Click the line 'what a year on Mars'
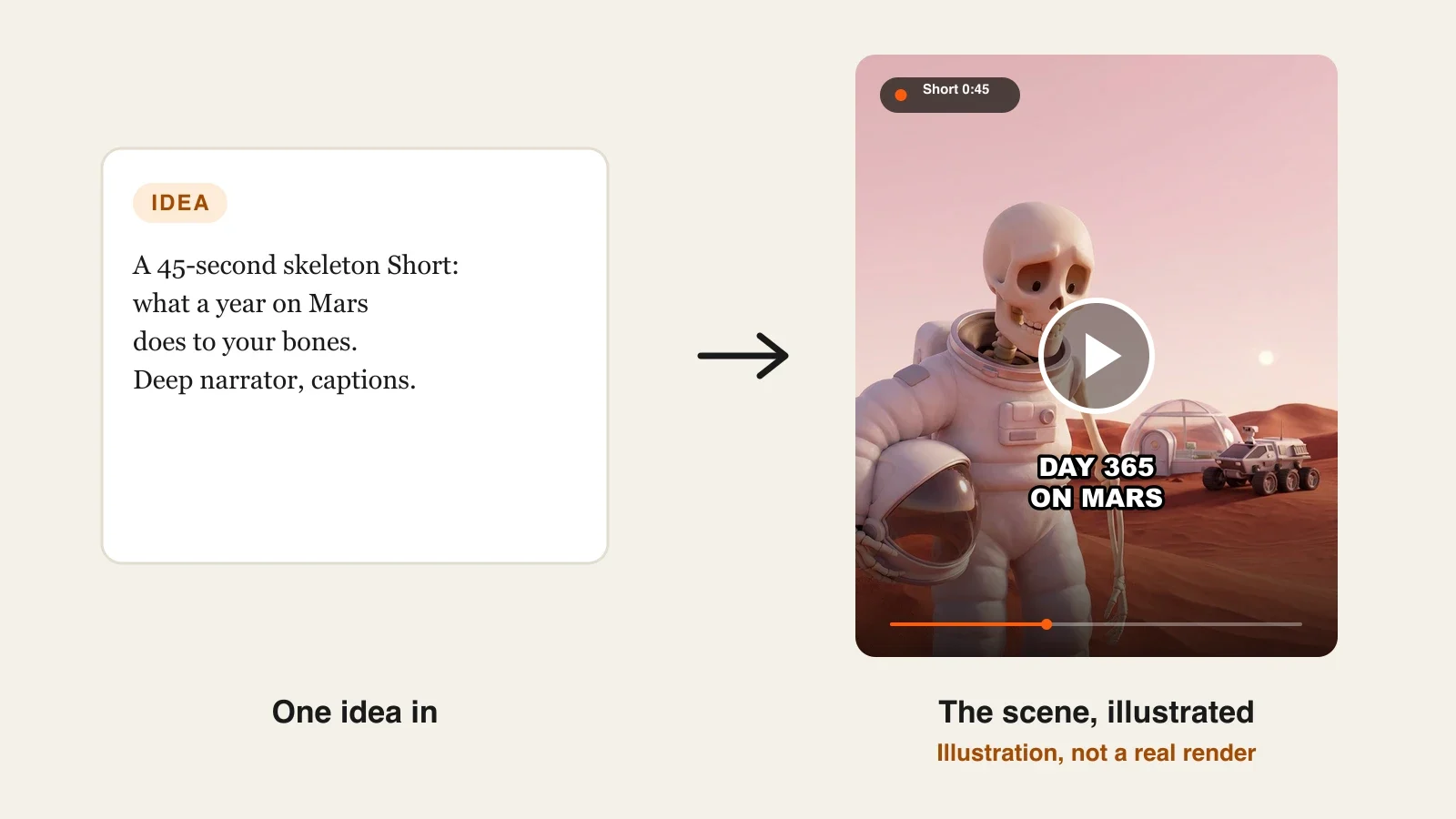This screenshot has height=819, width=1456. (x=250, y=303)
